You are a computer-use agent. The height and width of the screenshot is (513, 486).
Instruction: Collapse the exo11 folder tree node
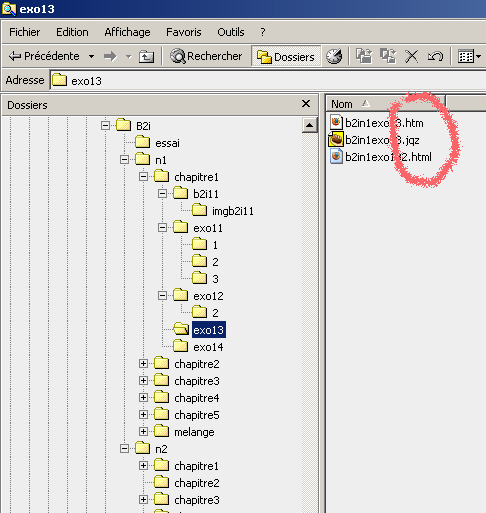162,228
